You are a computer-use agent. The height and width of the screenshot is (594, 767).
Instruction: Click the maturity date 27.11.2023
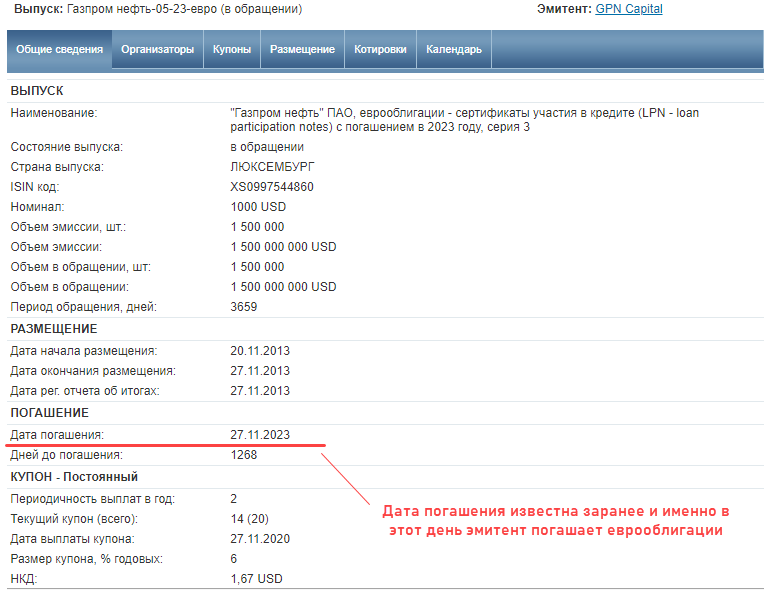(x=260, y=435)
